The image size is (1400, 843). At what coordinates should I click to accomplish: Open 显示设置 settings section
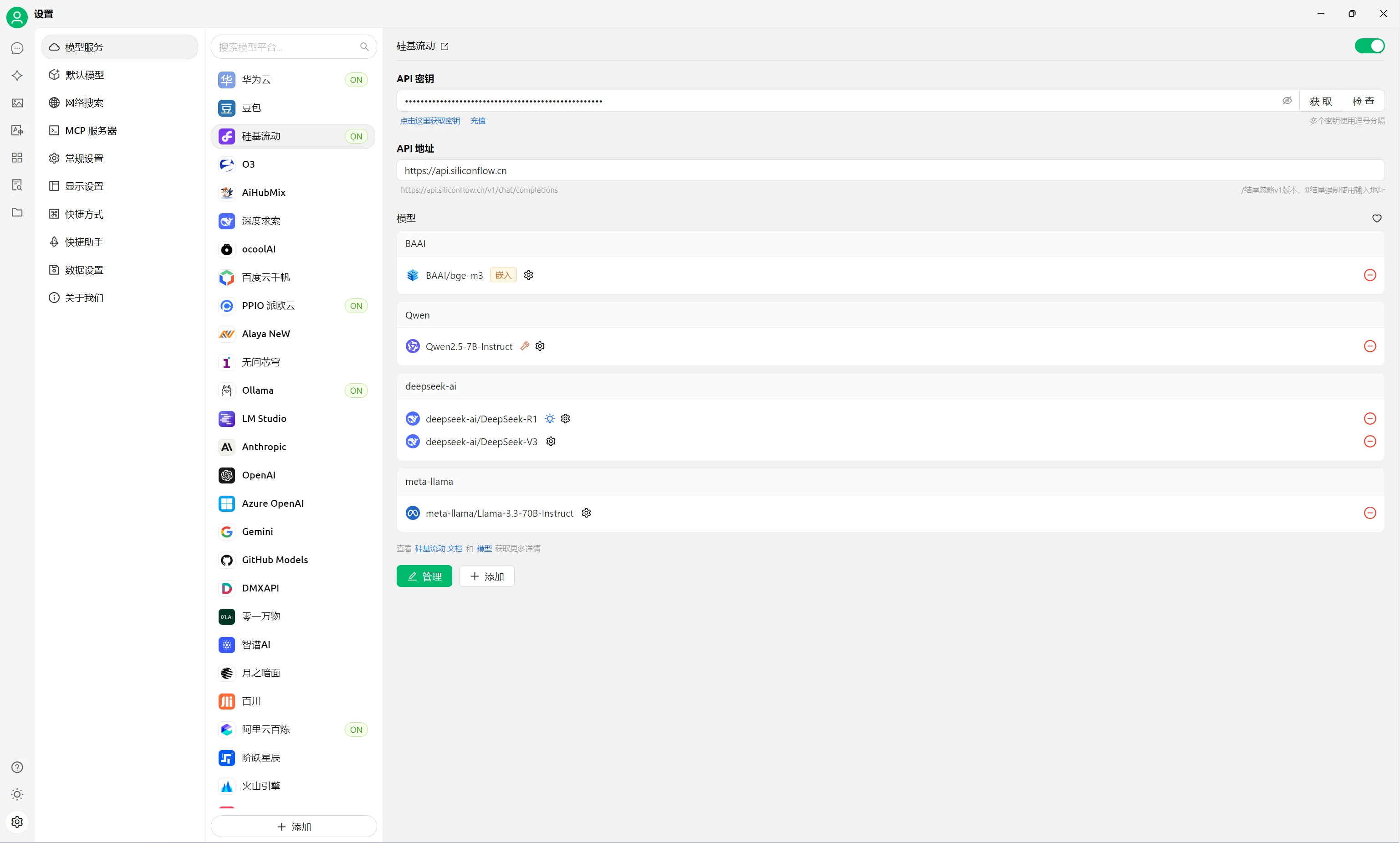click(120, 186)
